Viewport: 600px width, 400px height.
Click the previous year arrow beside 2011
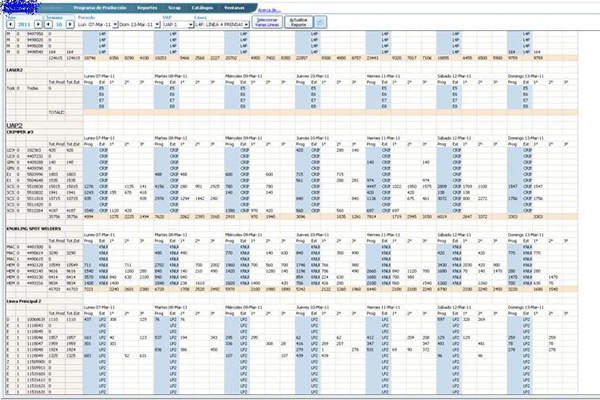coord(7,21)
